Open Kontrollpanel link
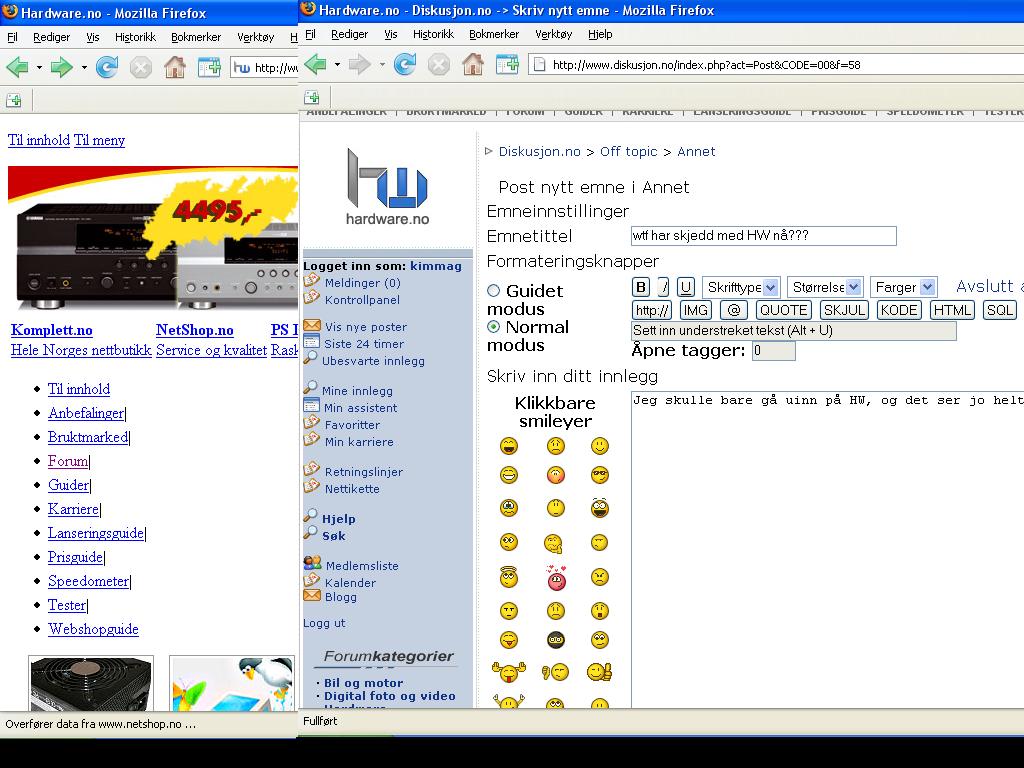 click(362, 300)
